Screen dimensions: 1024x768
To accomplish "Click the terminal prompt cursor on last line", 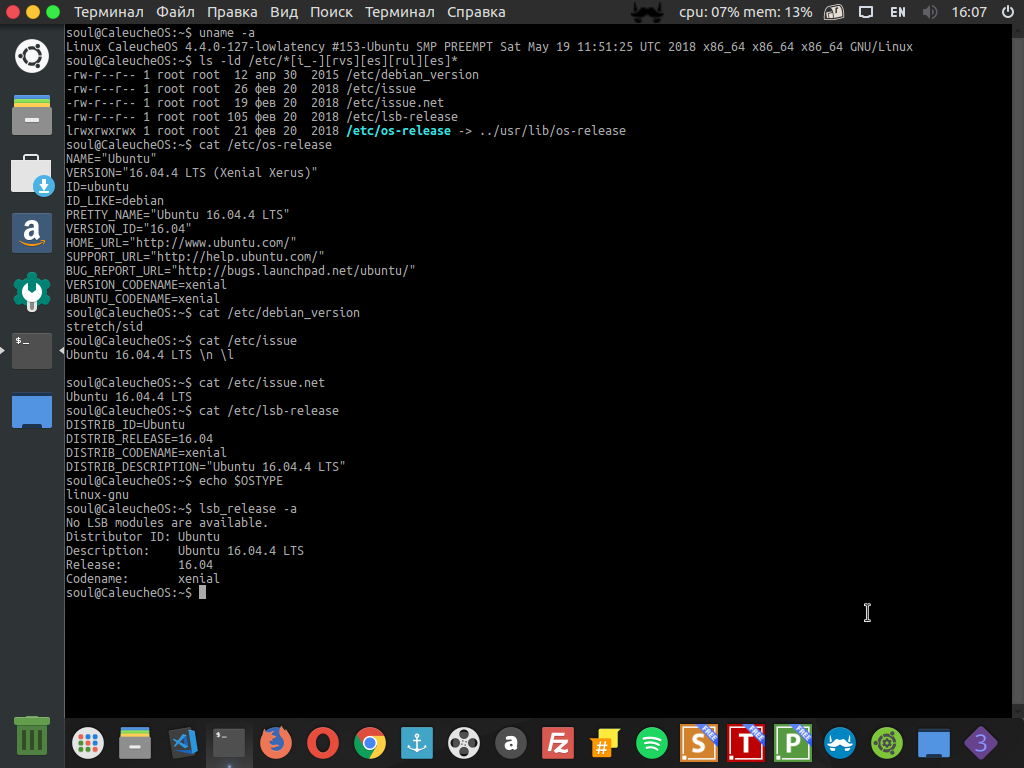I will pos(202,592).
